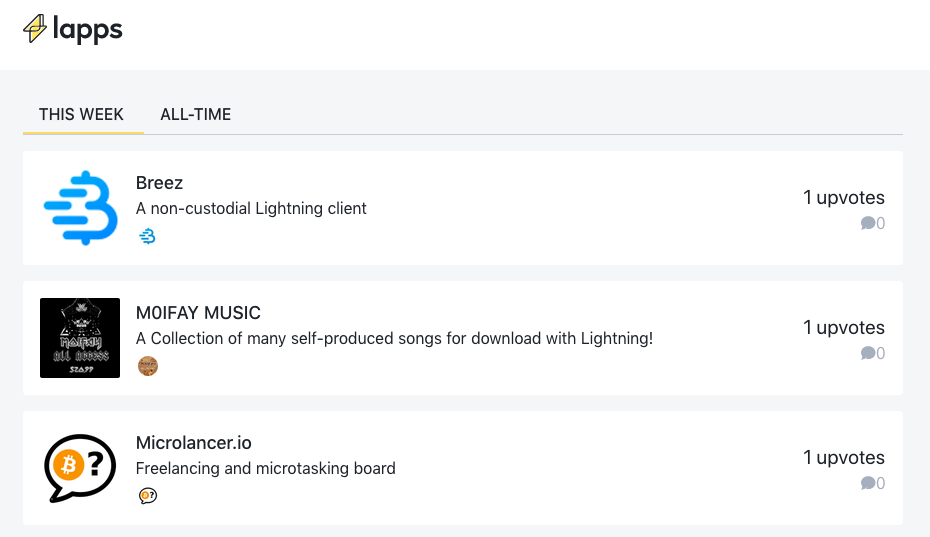Viewport: 930px width, 537px height.
Task: Open the Breez title link
Action: point(160,183)
